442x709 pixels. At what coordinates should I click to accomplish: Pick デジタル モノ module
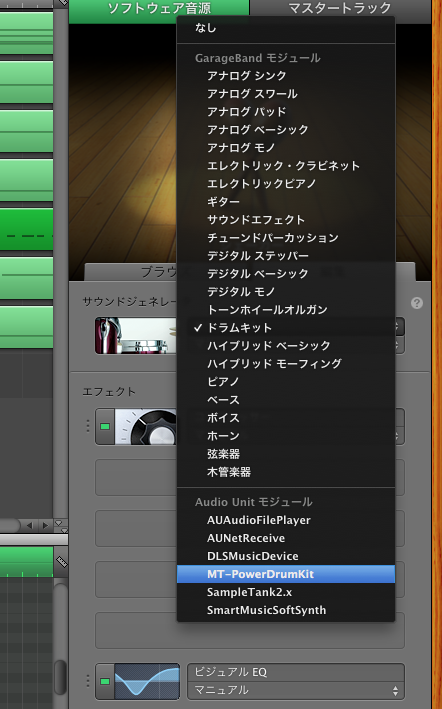(x=286, y=292)
